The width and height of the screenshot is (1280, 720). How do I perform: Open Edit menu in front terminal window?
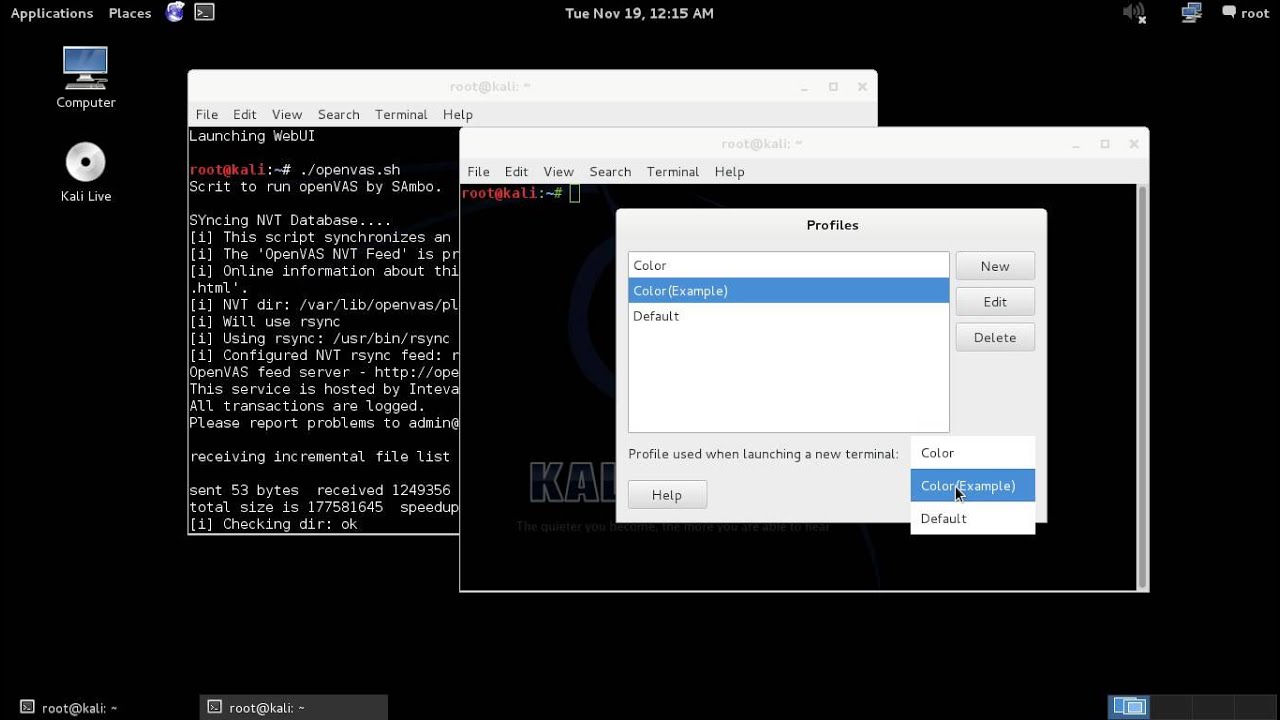516,171
